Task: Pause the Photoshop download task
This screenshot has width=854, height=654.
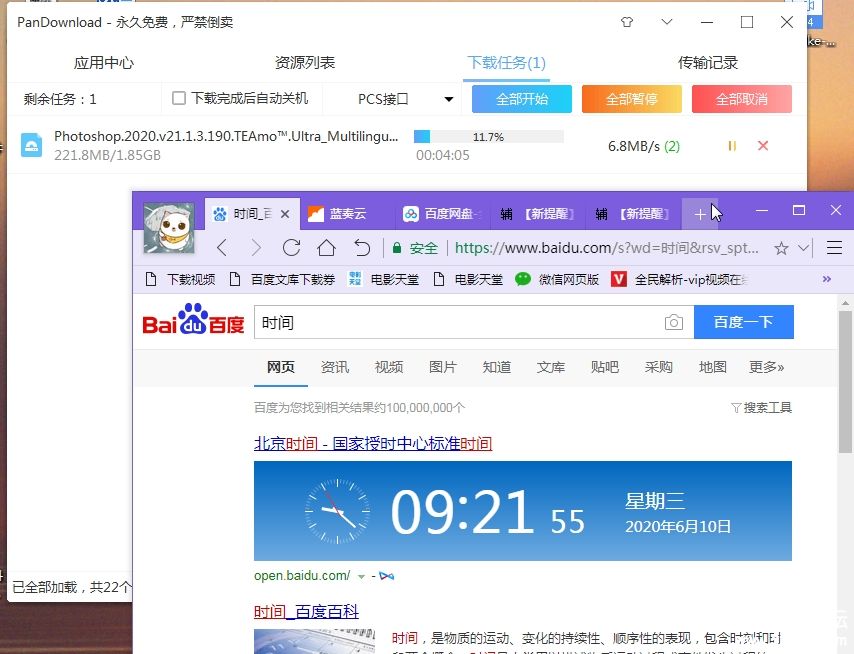Action: tap(732, 146)
